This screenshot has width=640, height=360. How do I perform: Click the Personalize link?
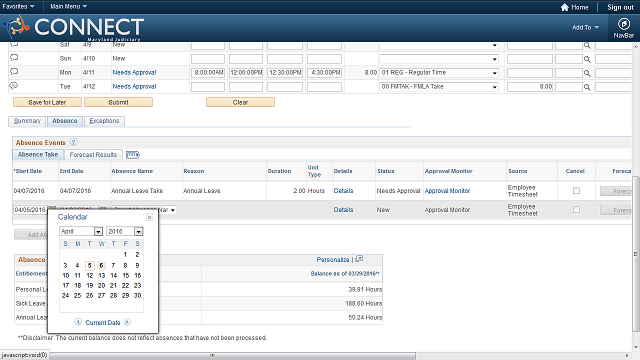point(333,260)
